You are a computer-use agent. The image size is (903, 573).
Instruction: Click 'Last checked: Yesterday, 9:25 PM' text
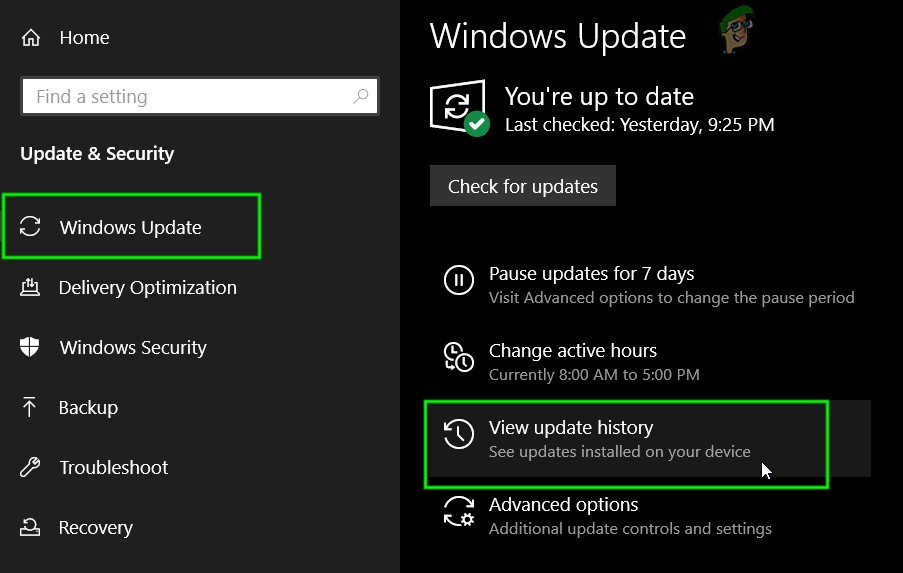(640, 124)
